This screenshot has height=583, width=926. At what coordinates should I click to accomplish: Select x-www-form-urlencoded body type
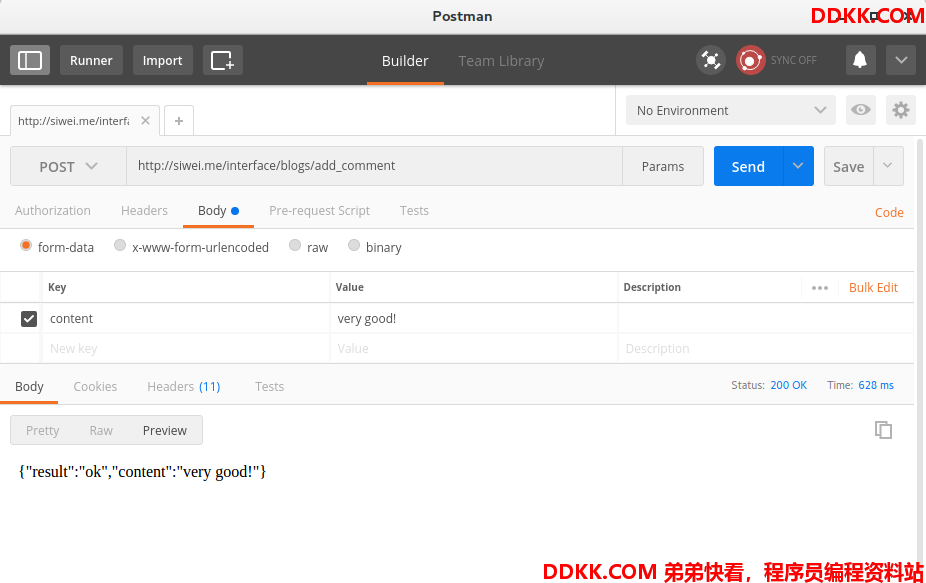[x=120, y=245]
